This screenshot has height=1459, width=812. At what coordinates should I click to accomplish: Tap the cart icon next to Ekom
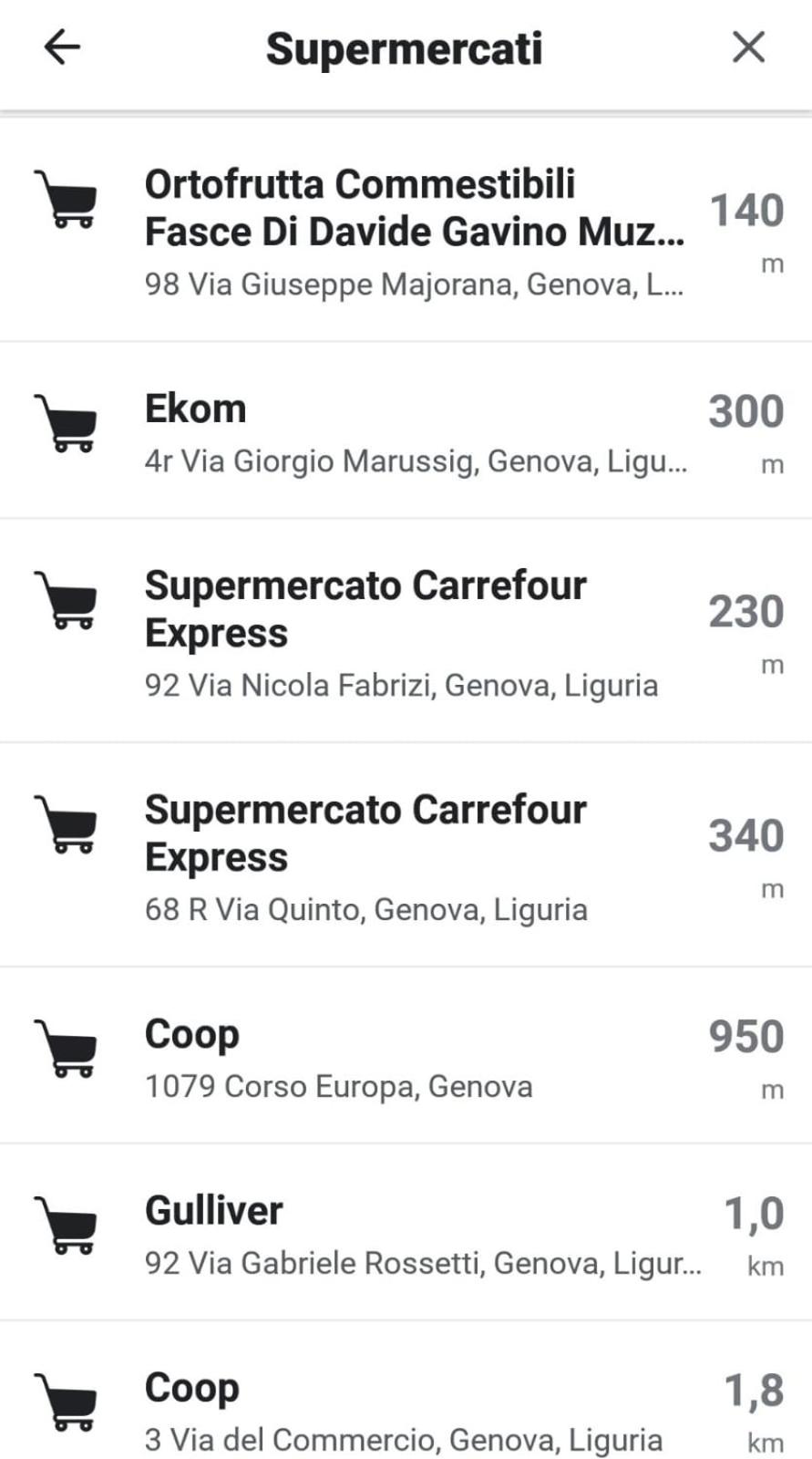point(66,422)
